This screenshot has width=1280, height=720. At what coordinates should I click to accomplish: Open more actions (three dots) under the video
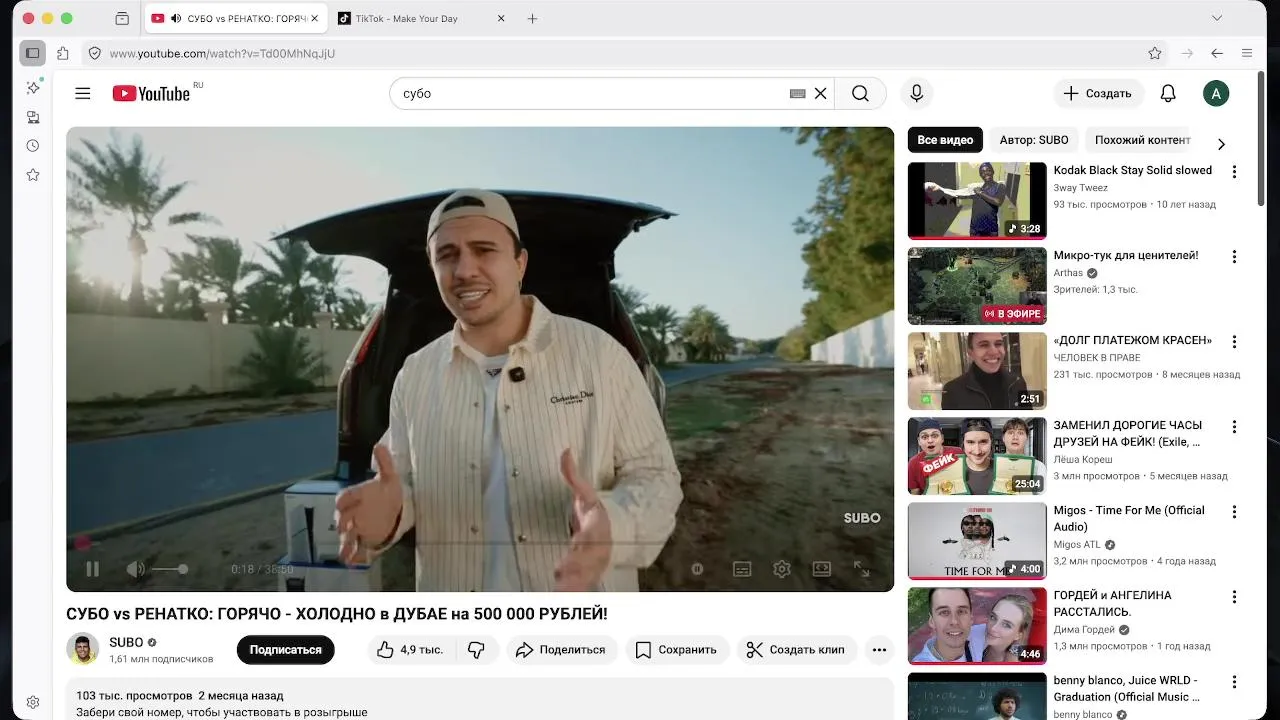point(879,649)
